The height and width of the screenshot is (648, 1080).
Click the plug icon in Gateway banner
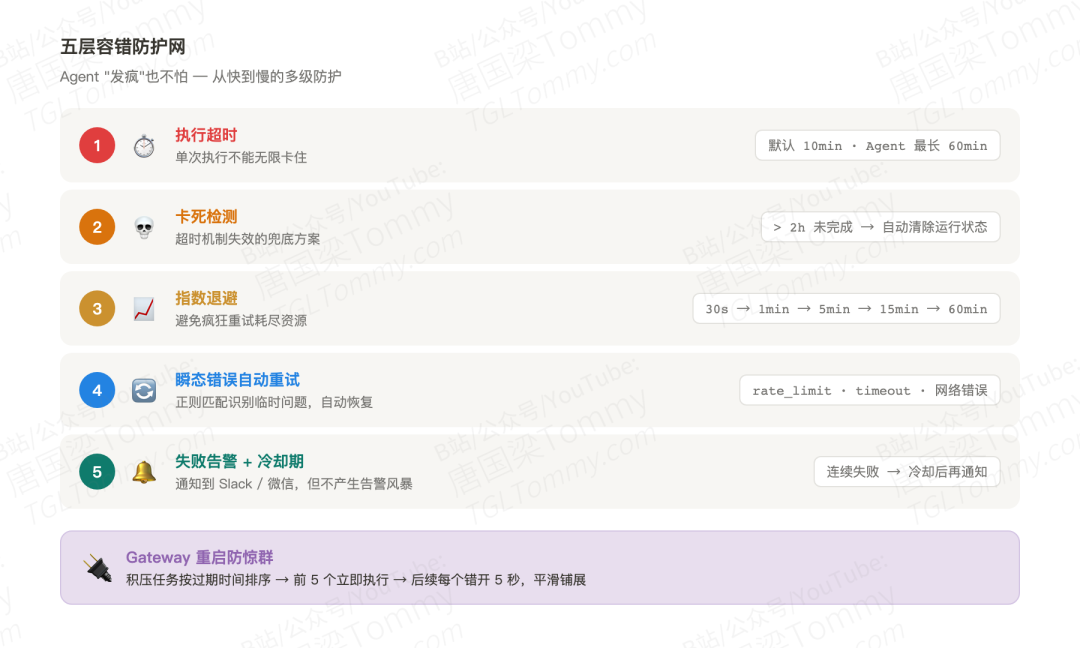pyautogui.click(x=98, y=568)
